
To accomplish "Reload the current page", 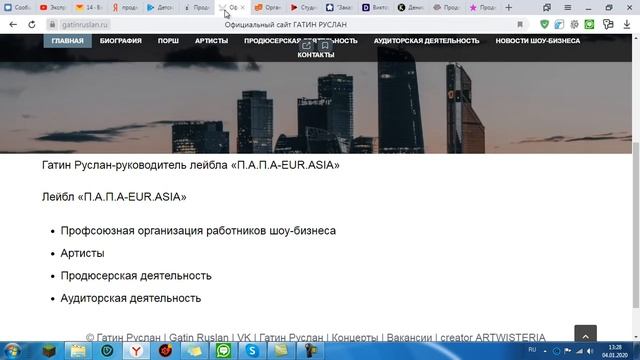I will pos(31,24).
